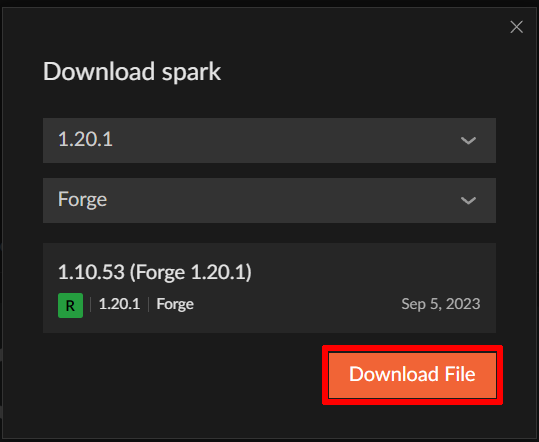Open the Forge mod loader dropdown

point(269,200)
